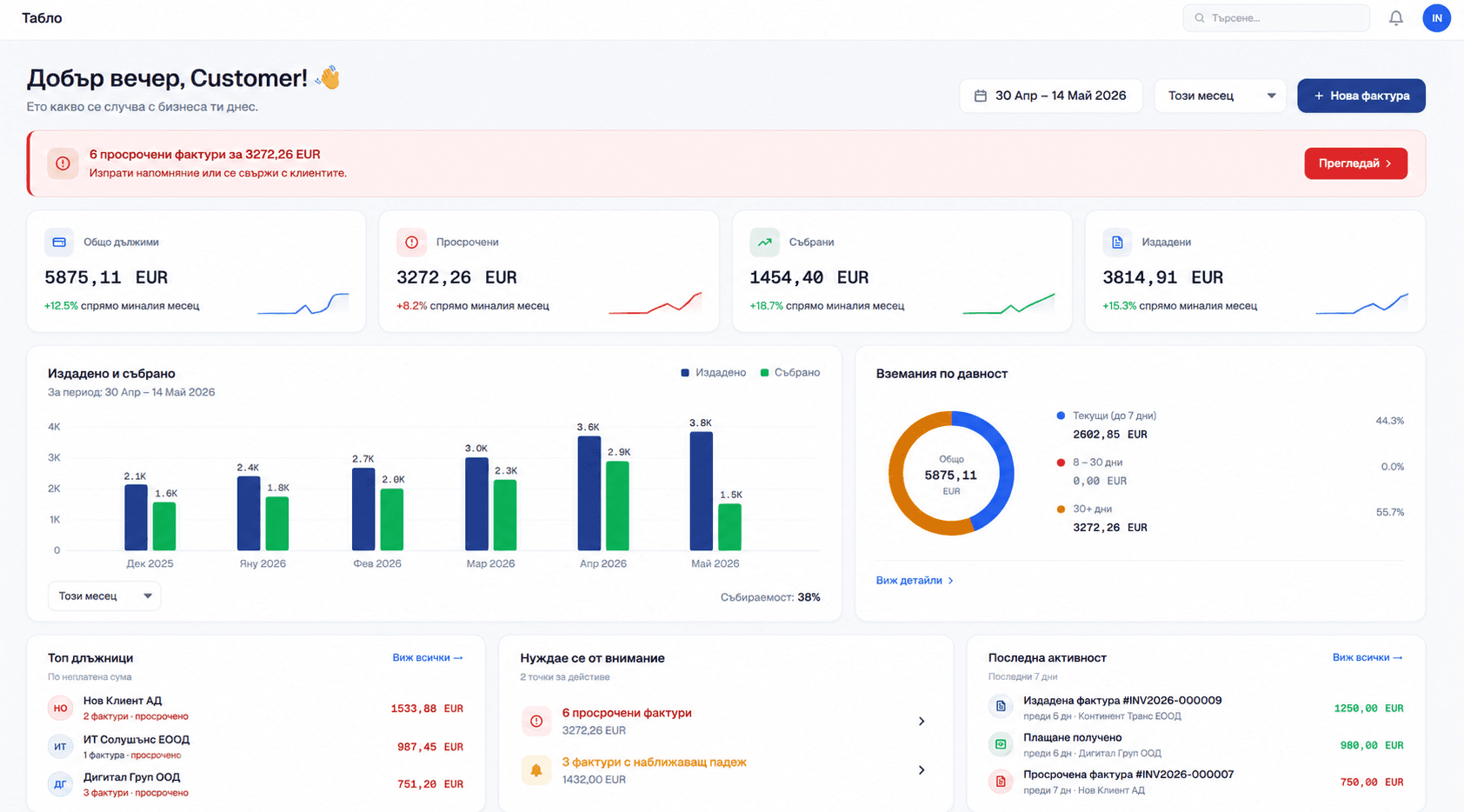Click the red 8 – 30 дни legend dot
The width and height of the screenshot is (1464, 812).
1061,463
